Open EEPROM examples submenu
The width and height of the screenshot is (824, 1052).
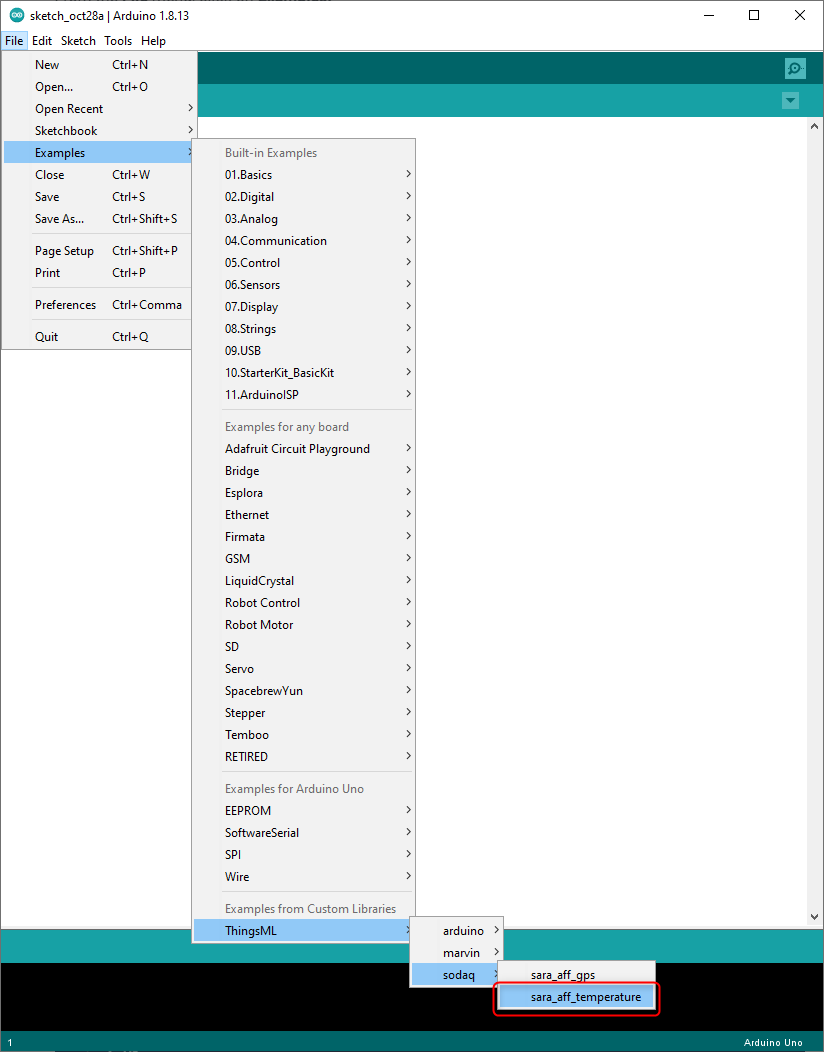tap(303, 811)
